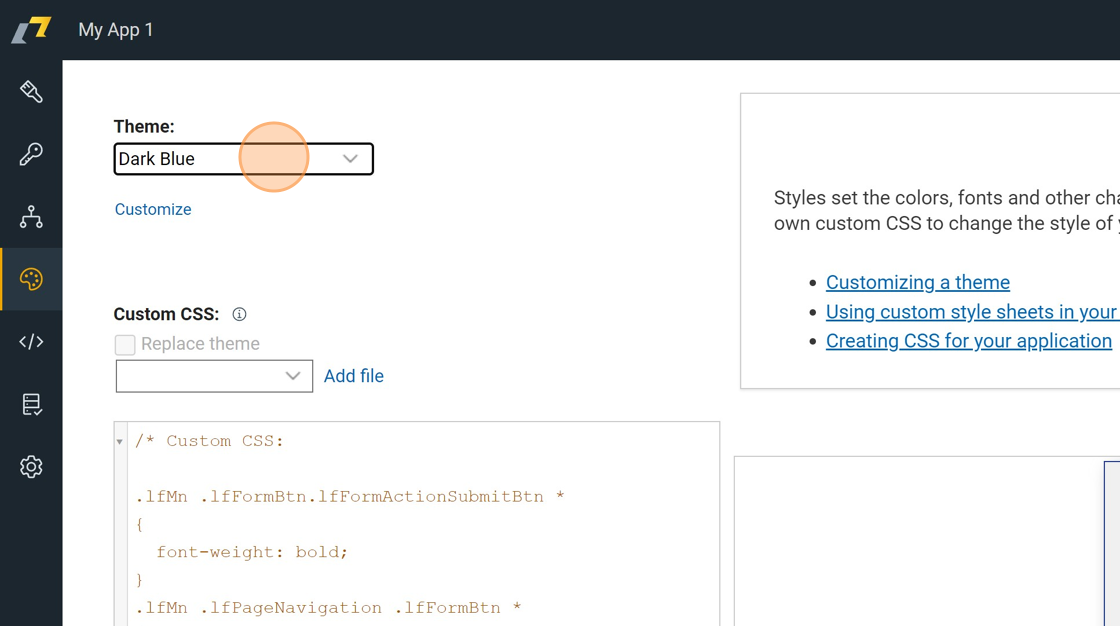The height and width of the screenshot is (626, 1120).
Task: Open the key icon in sidebar
Action: point(31,154)
